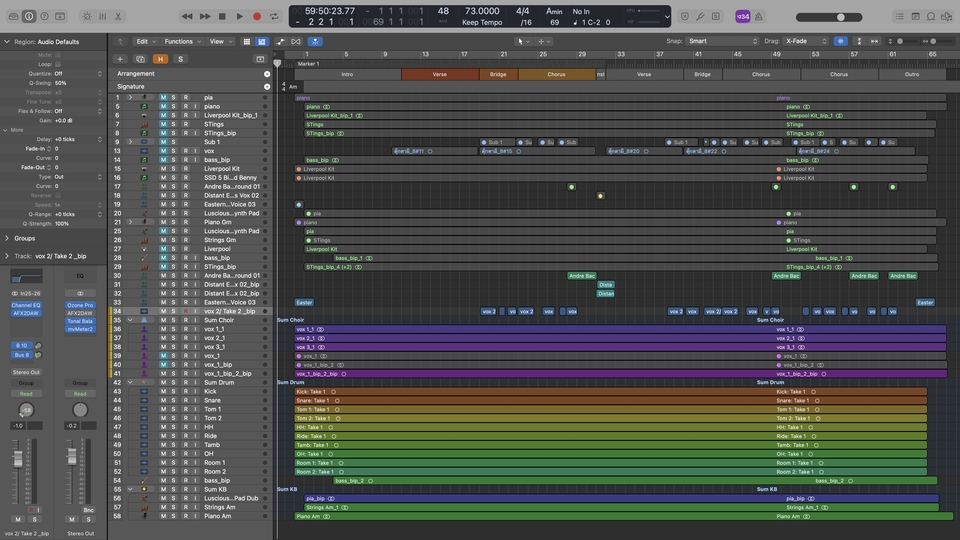This screenshot has width=960, height=540.
Task: Open the Loop Browser icon at top right
Action: [x=931, y=16]
